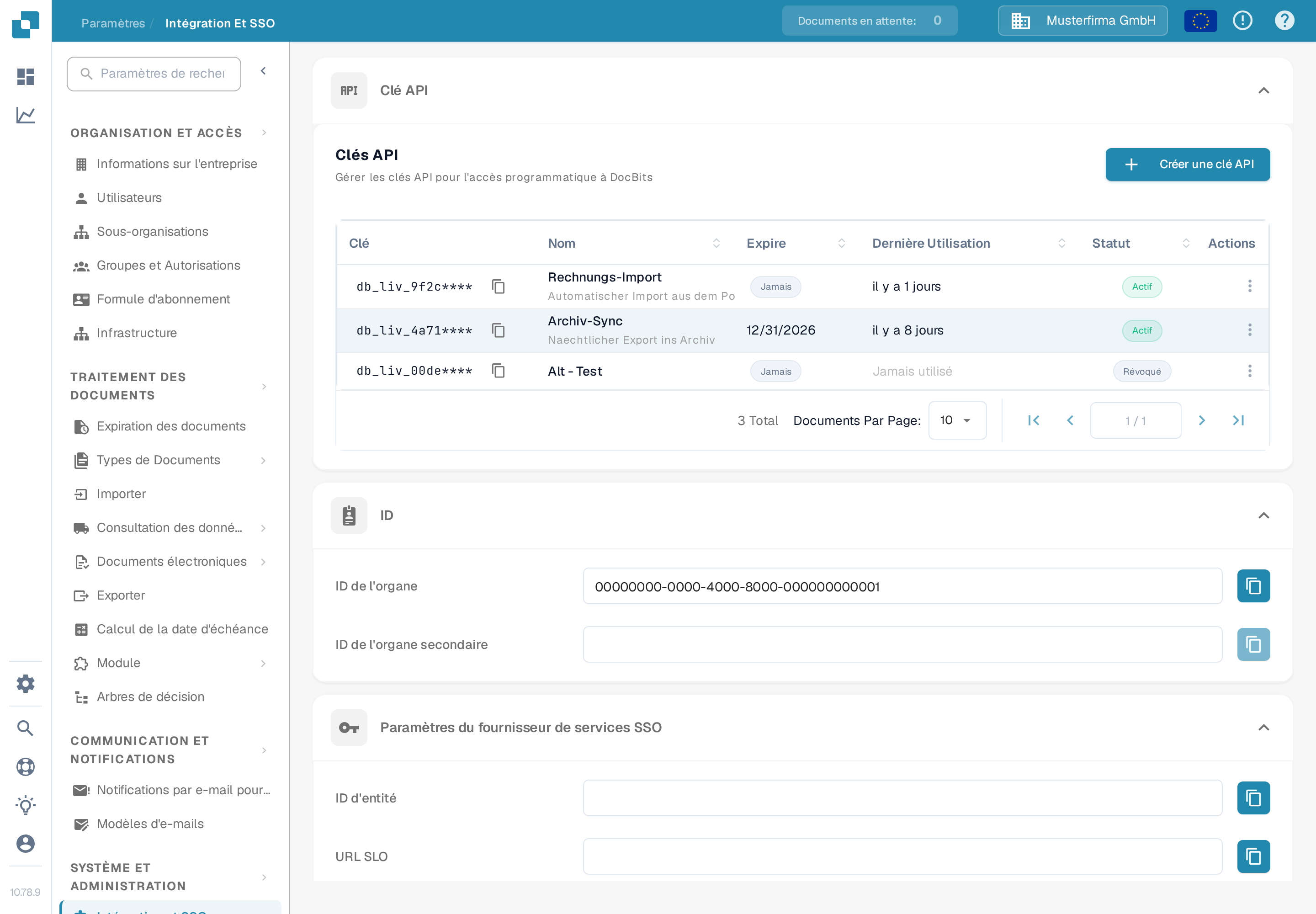
Task: Click Créer une clé API button
Action: coord(1187,165)
